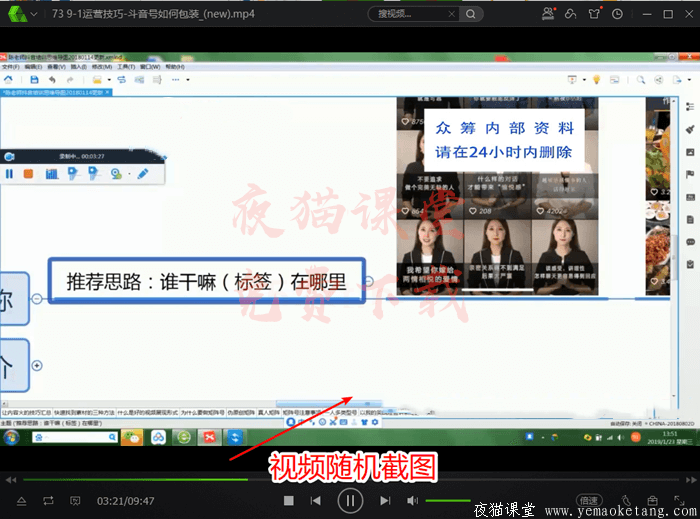Click the search magnifier button in title bar

(471, 14)
